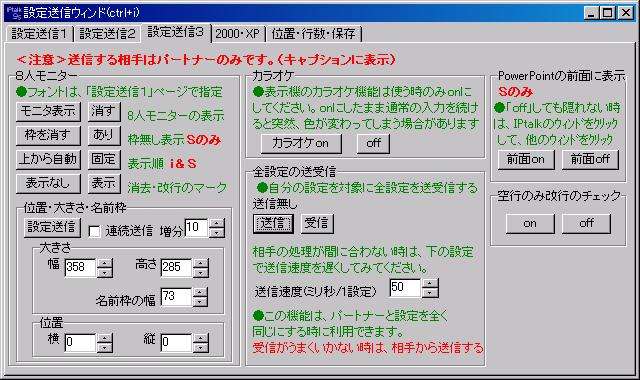Click the 前面on button
This screenshot has width=640, height=380.
click(526, 160)
